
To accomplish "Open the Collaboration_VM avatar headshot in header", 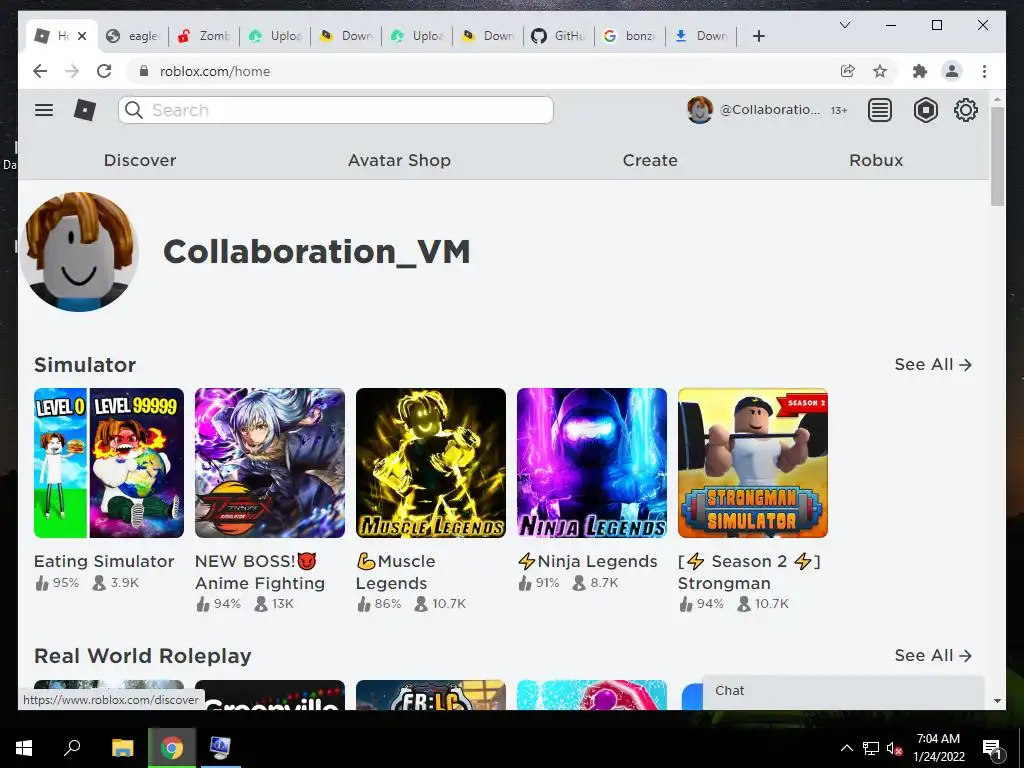I will click(699, 110).
